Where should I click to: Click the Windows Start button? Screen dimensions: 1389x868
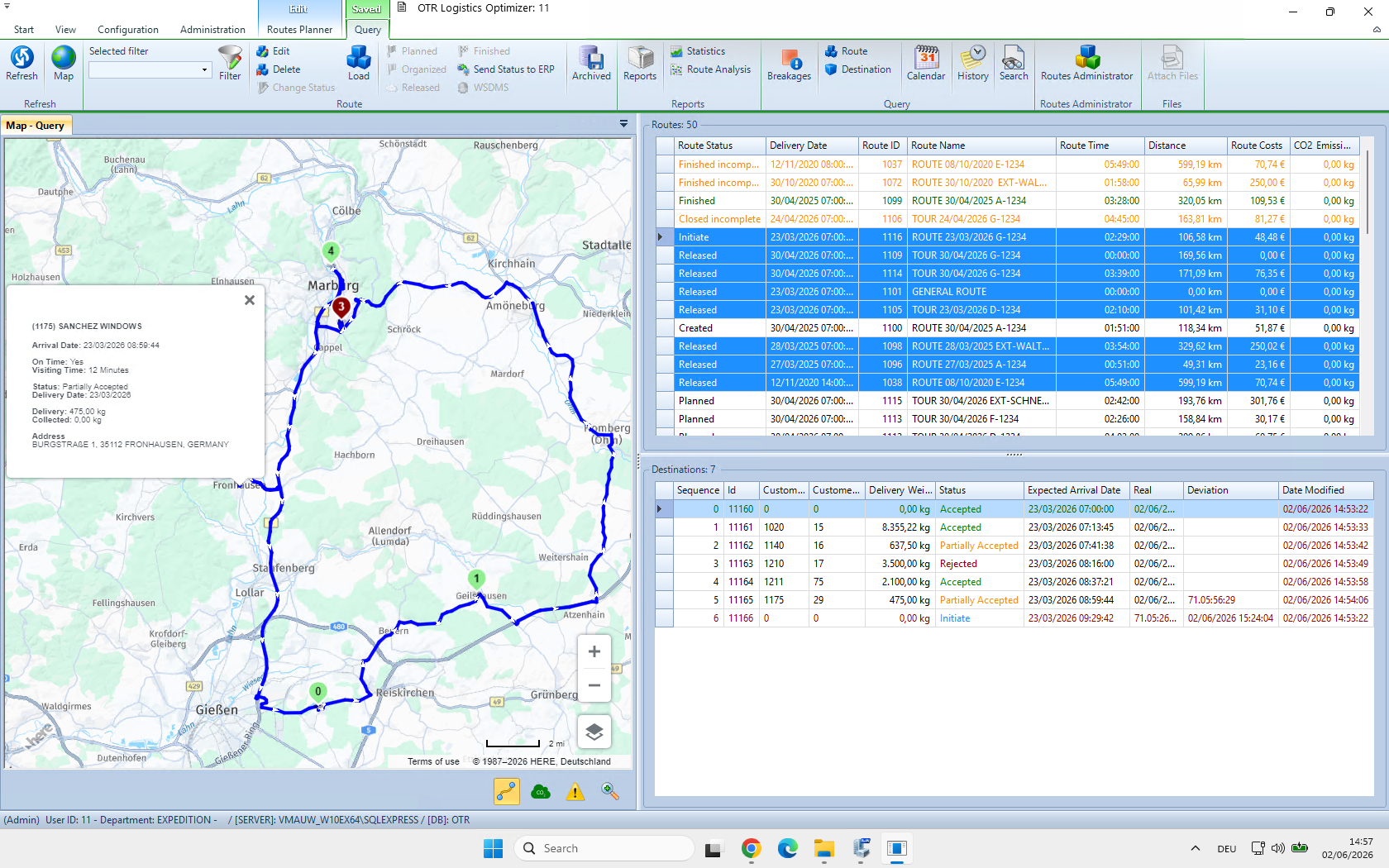494,848
